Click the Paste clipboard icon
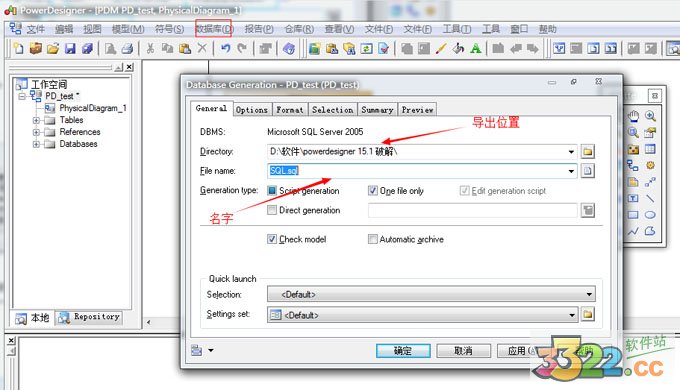Screen dimensions: 680x390 coord(185,48)
